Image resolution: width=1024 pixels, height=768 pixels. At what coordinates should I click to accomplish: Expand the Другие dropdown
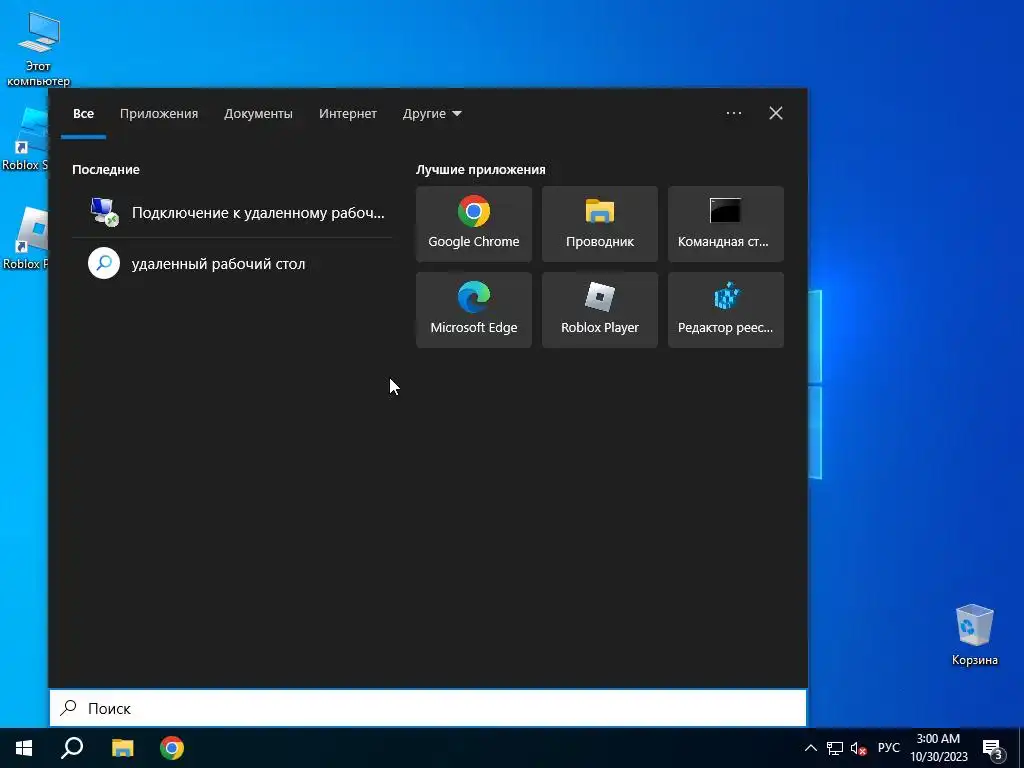click(432, 114)
